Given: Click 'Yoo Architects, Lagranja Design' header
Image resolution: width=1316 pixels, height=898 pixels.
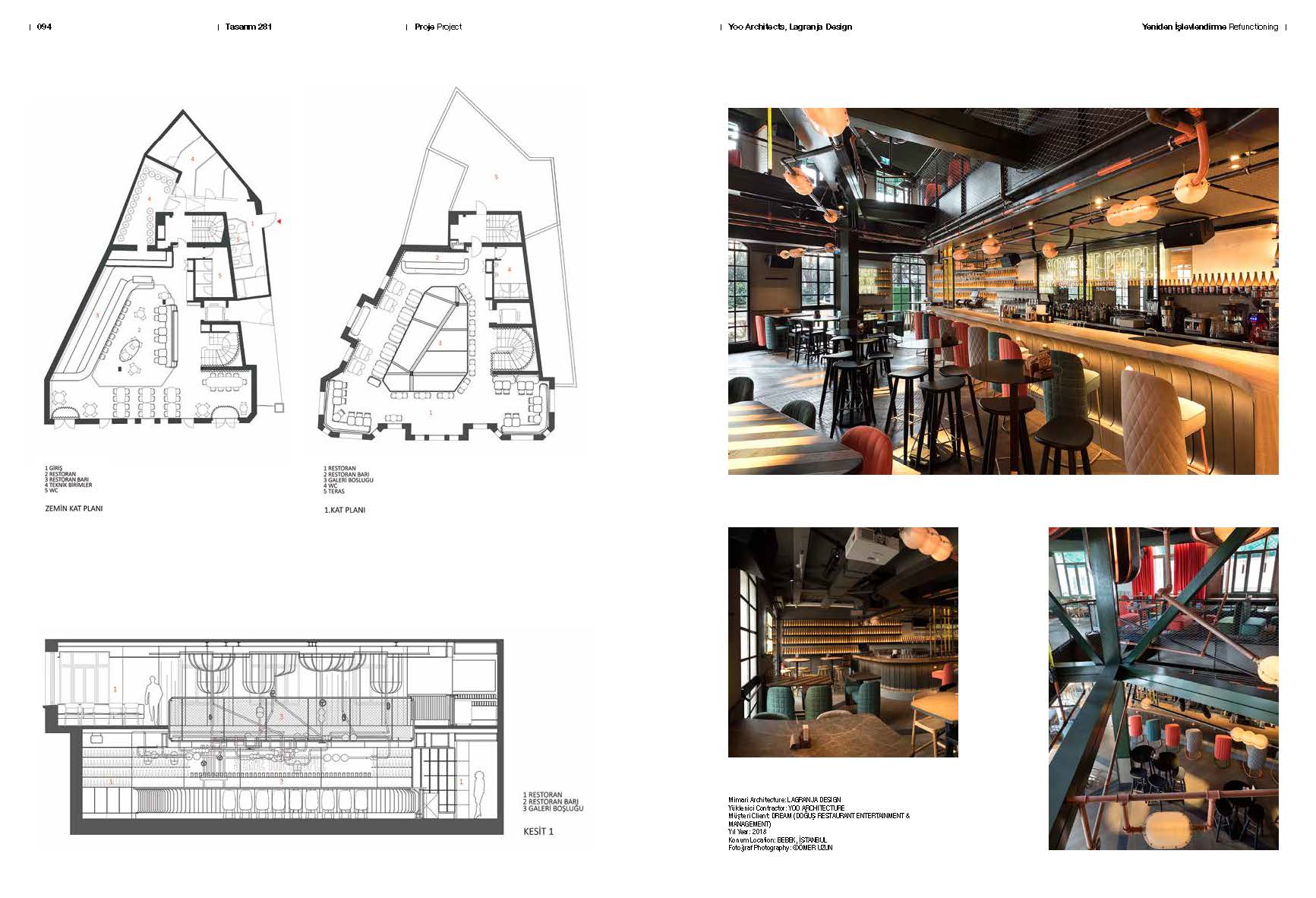Looking at the screenshot, I should pos(790,27).
